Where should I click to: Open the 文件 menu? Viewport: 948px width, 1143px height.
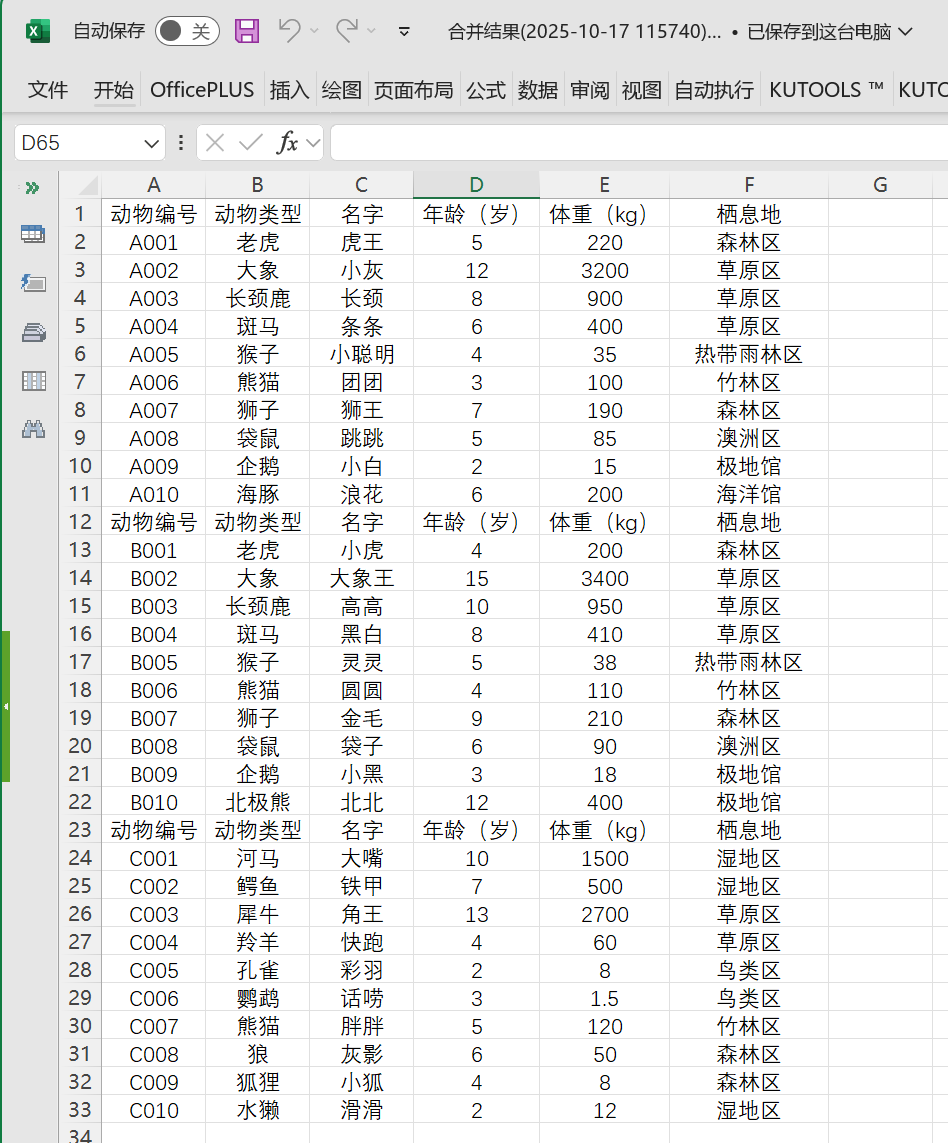pos(47,89)
